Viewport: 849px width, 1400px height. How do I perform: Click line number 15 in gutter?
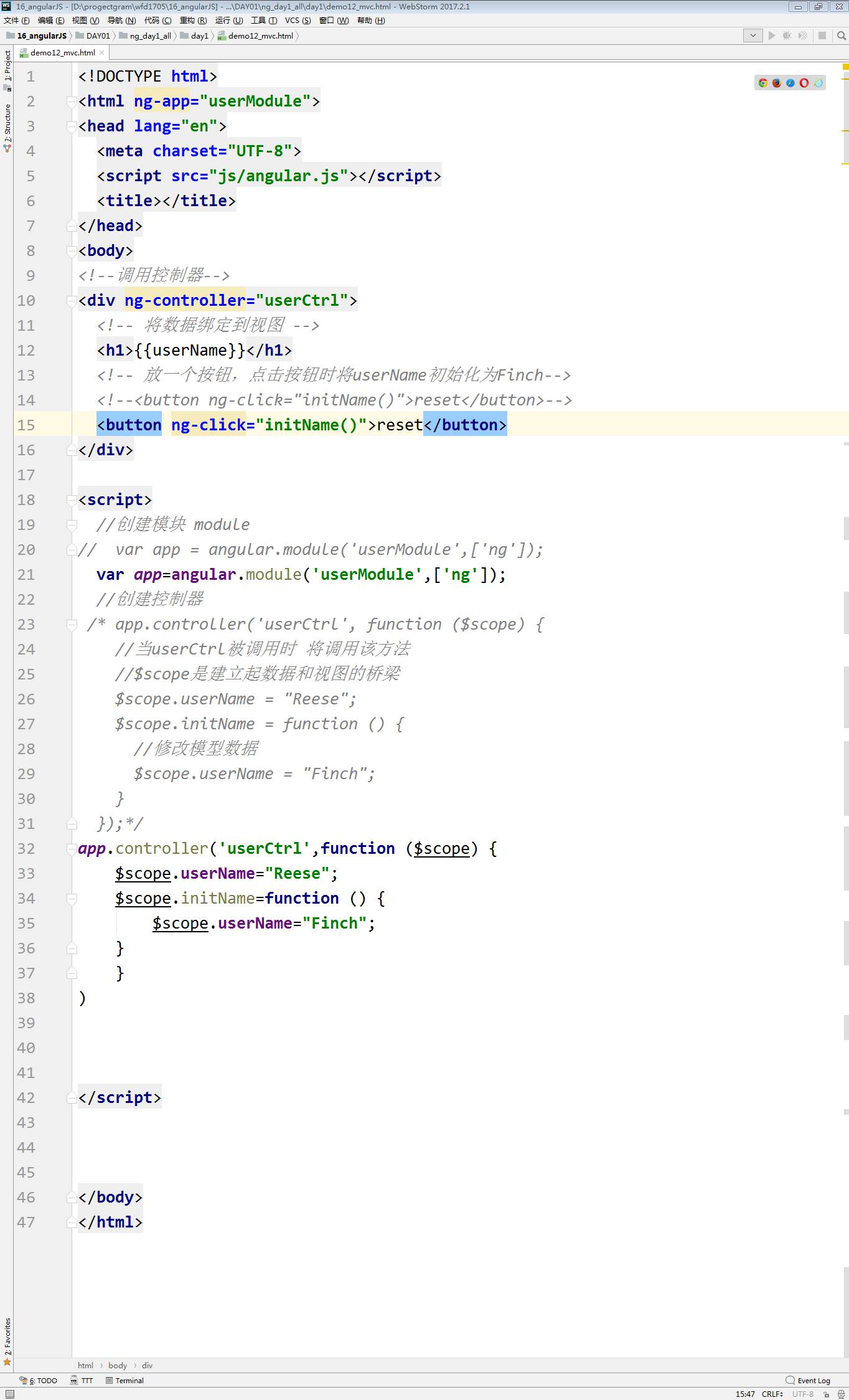26,425
